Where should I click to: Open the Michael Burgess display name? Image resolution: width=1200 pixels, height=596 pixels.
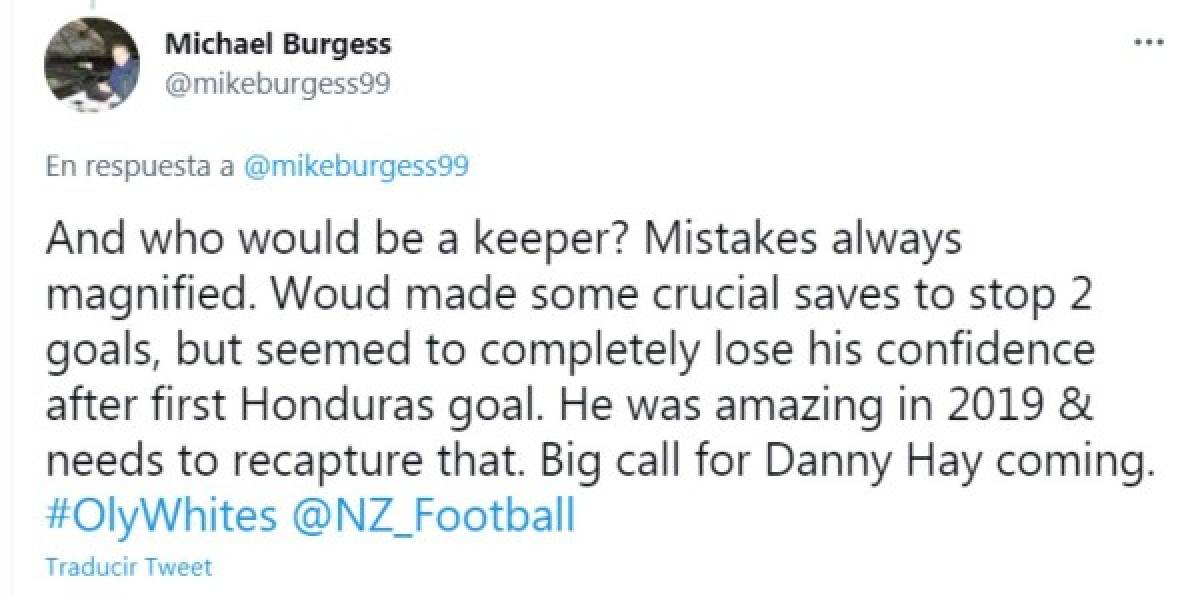coord(277,45)
